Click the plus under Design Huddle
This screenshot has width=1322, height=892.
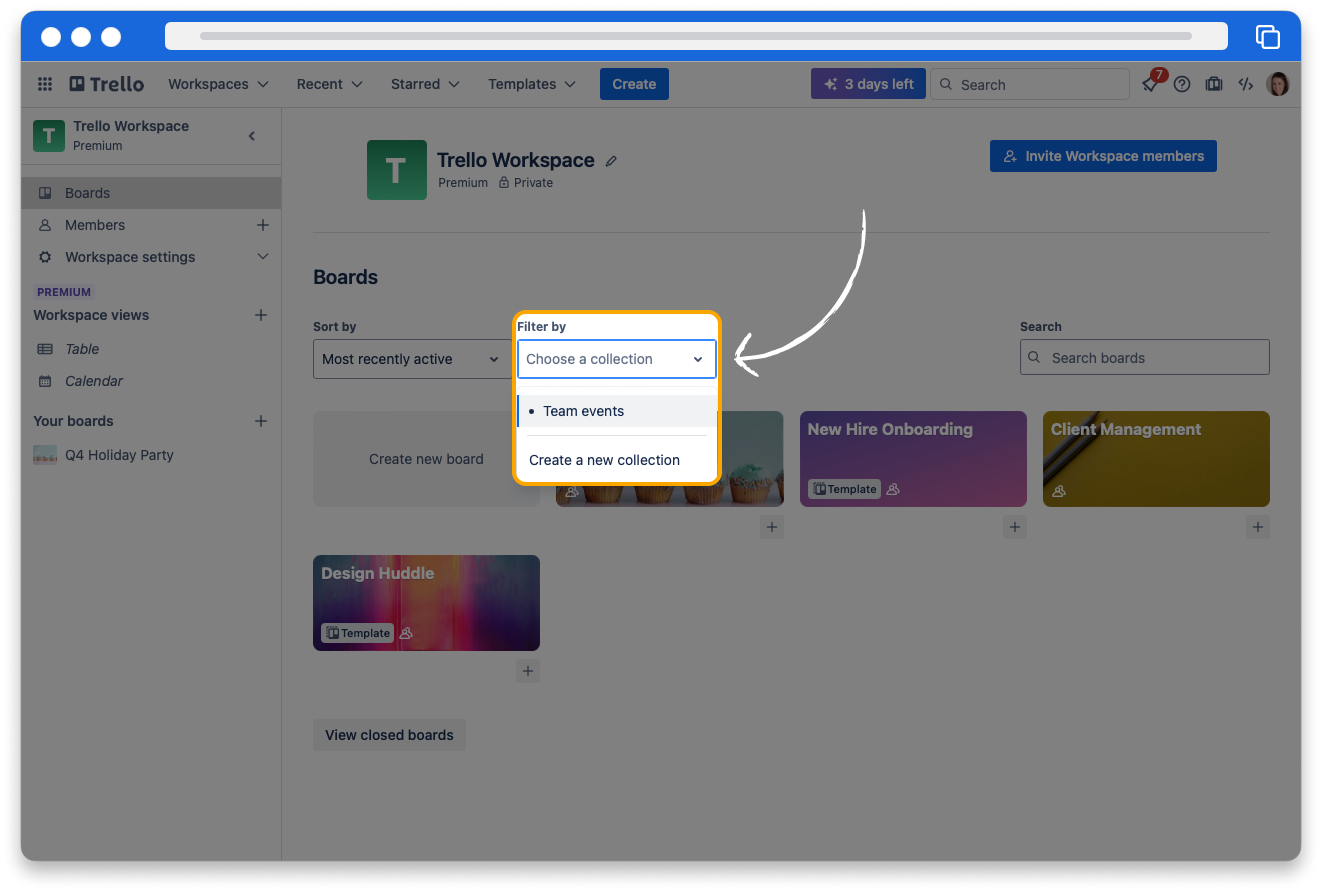[x=528, y=671]
